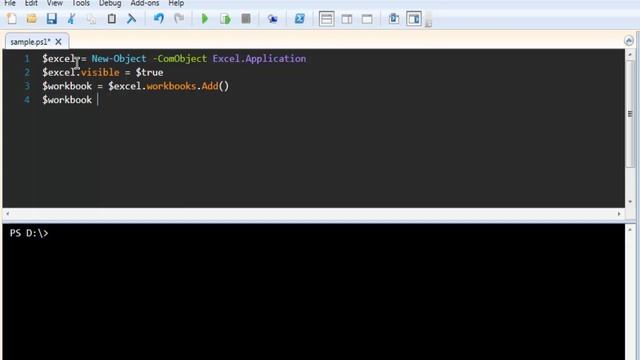
Task: Open the Debug menu
Action: [x=110, y=3]
